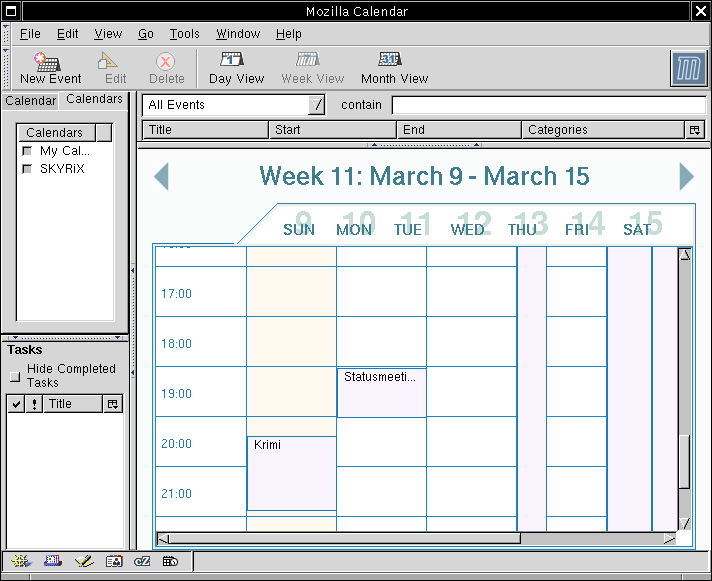Close the Mozilla Calendar window
712x581 pixels.
701,11
